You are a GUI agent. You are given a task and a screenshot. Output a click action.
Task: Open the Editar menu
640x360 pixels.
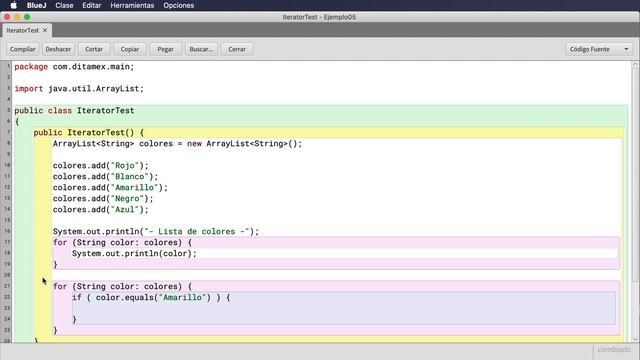[91, 5]
